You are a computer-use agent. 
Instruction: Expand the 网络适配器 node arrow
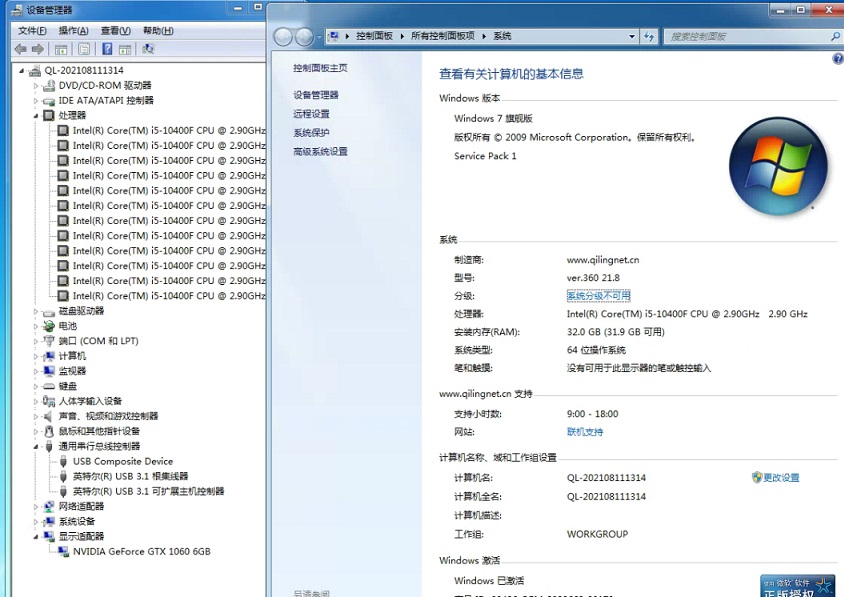36,507
